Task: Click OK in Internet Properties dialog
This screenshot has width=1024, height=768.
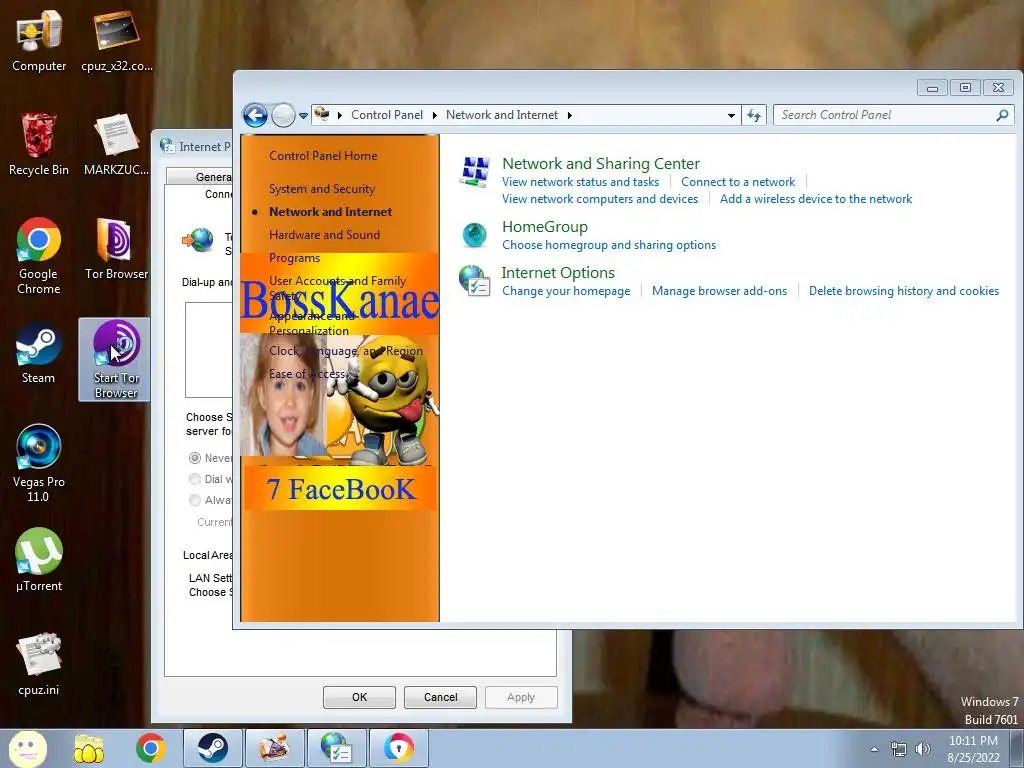Action: (x=359, y=697)
